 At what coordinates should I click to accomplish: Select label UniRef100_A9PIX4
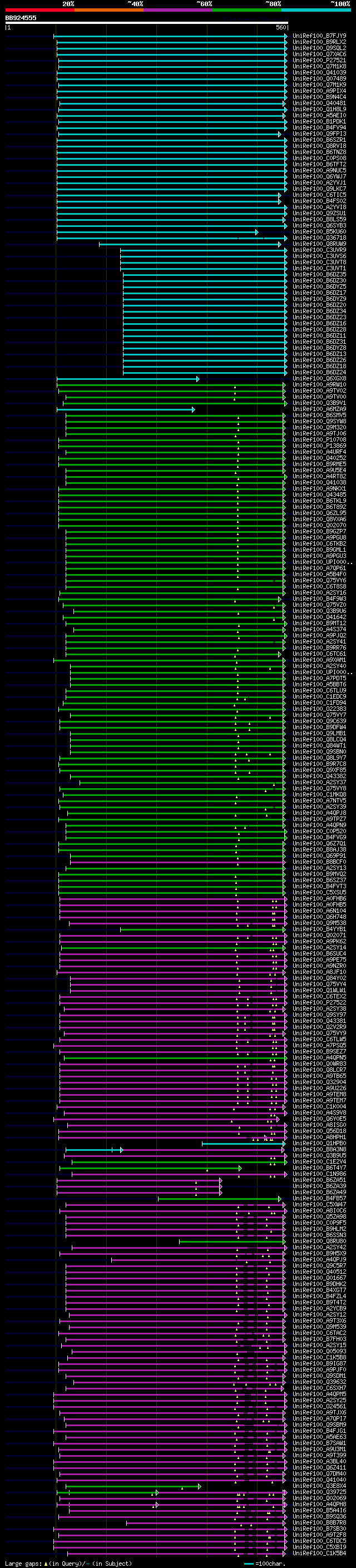[x=319, y=91]
